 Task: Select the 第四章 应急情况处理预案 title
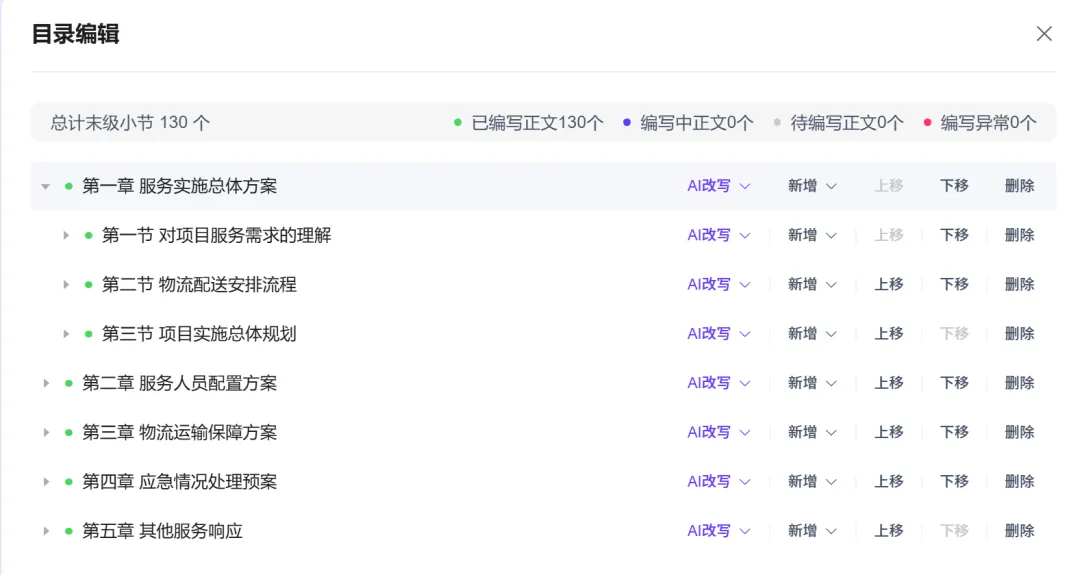(180, 482)
